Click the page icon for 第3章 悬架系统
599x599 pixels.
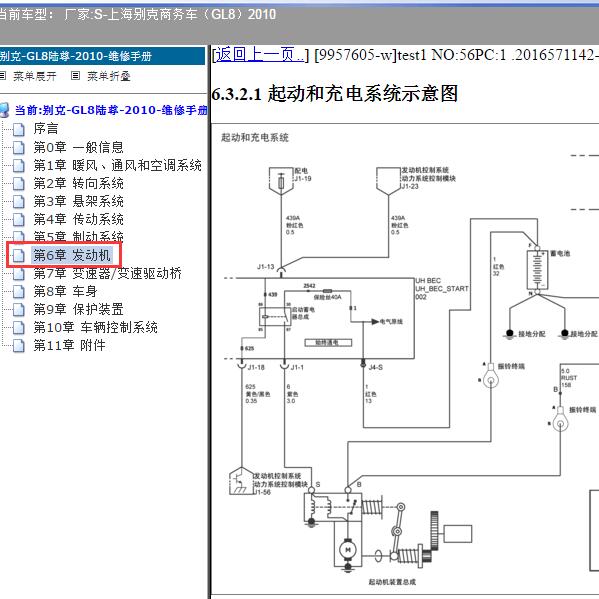click(x=18, y=202)
